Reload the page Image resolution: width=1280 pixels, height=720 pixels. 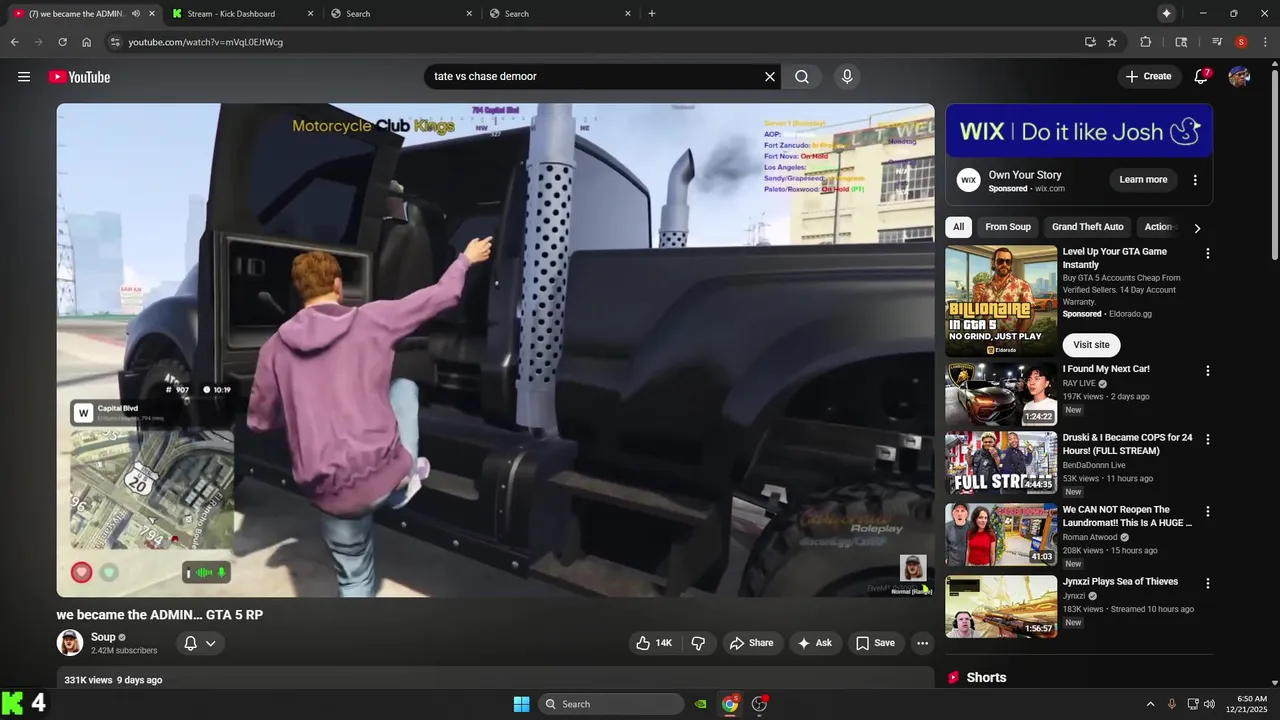(x=62, y=42)
